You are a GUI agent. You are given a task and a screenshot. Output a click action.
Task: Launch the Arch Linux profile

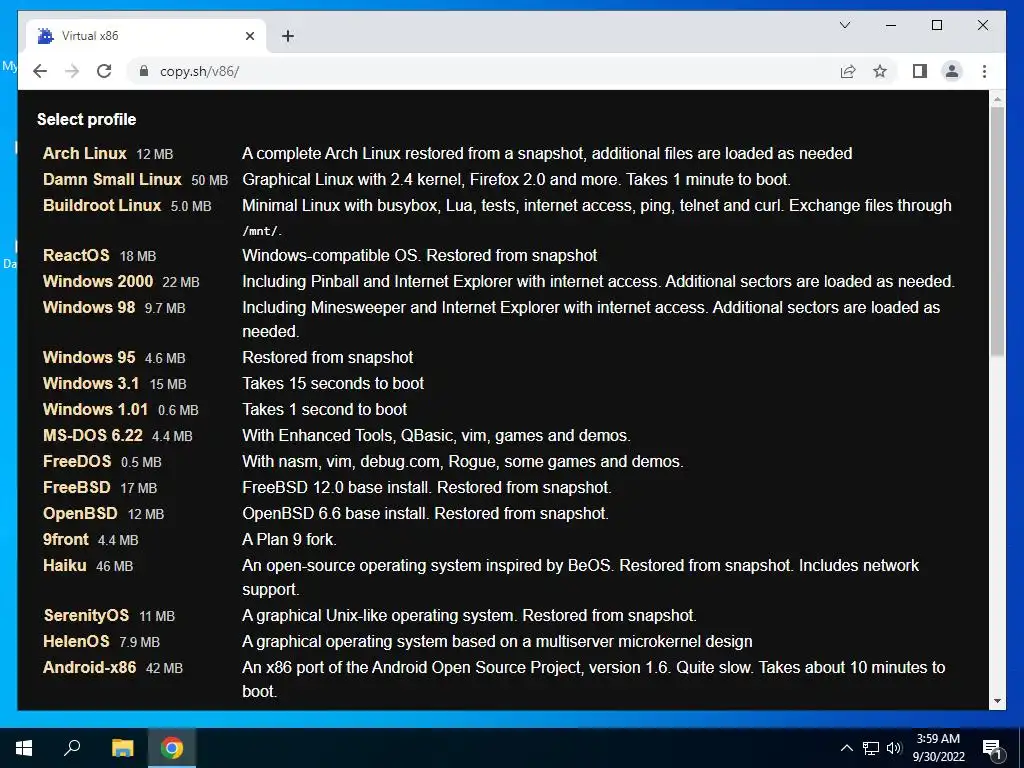84,153
